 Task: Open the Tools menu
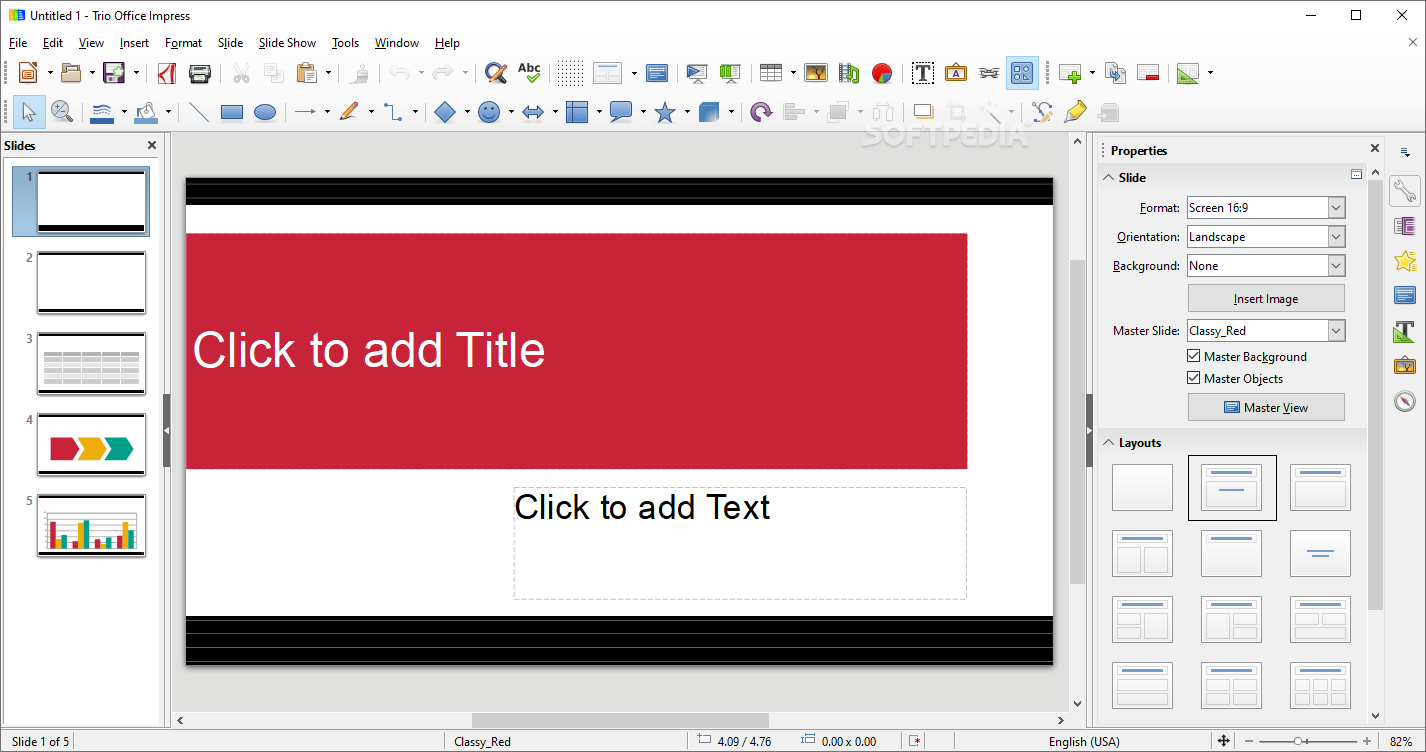click(345, 43)
